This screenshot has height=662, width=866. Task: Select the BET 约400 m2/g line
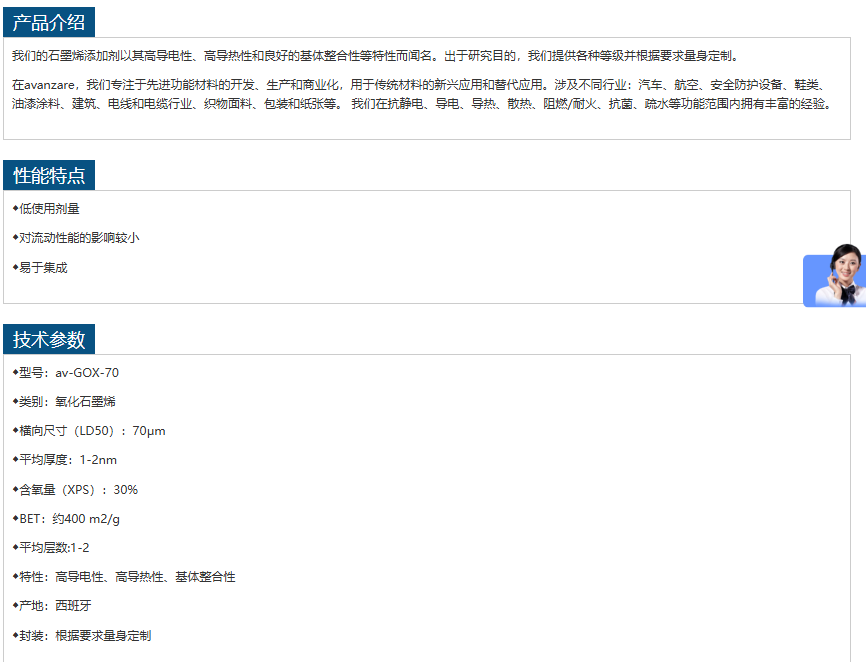tap(69, 519)
